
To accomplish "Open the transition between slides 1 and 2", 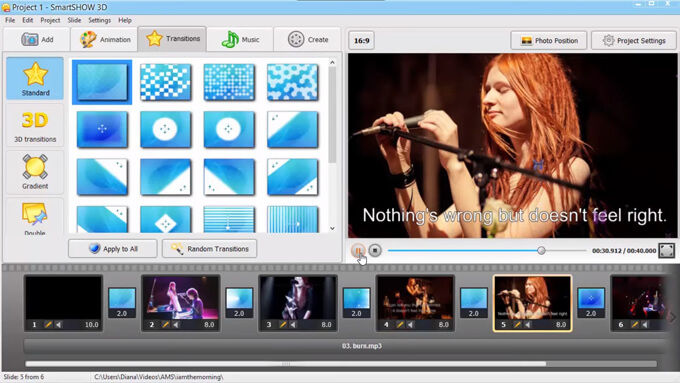I will [x=122, y=302].
